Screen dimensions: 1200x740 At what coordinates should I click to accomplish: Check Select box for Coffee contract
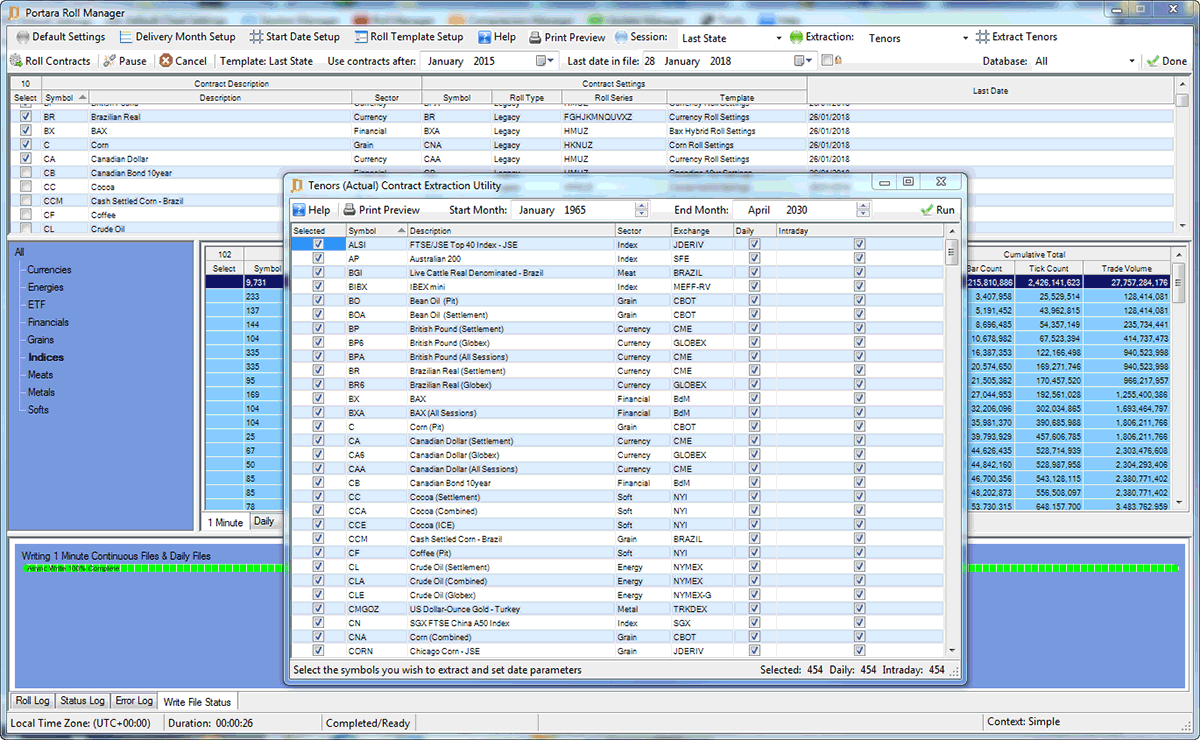click(x=25, y=215)
